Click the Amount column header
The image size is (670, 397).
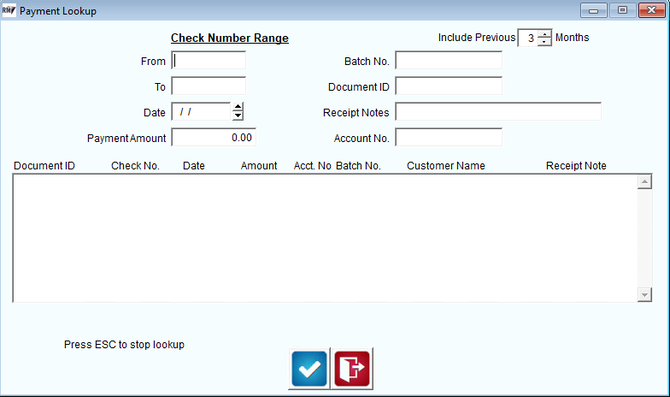tap(259, 166)
